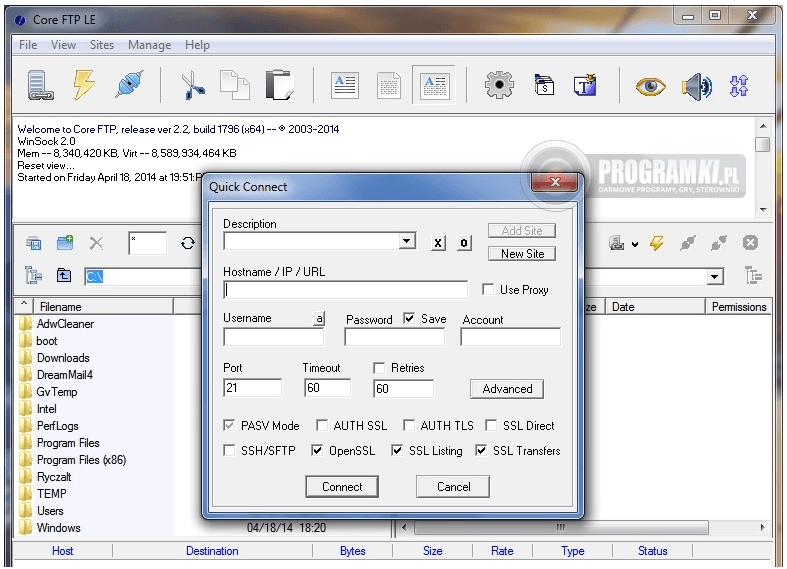Image resolution: width=787 pixels, height=569 pixels.
Task: Click the remote panel lightning icon
Action: (657, 243)
